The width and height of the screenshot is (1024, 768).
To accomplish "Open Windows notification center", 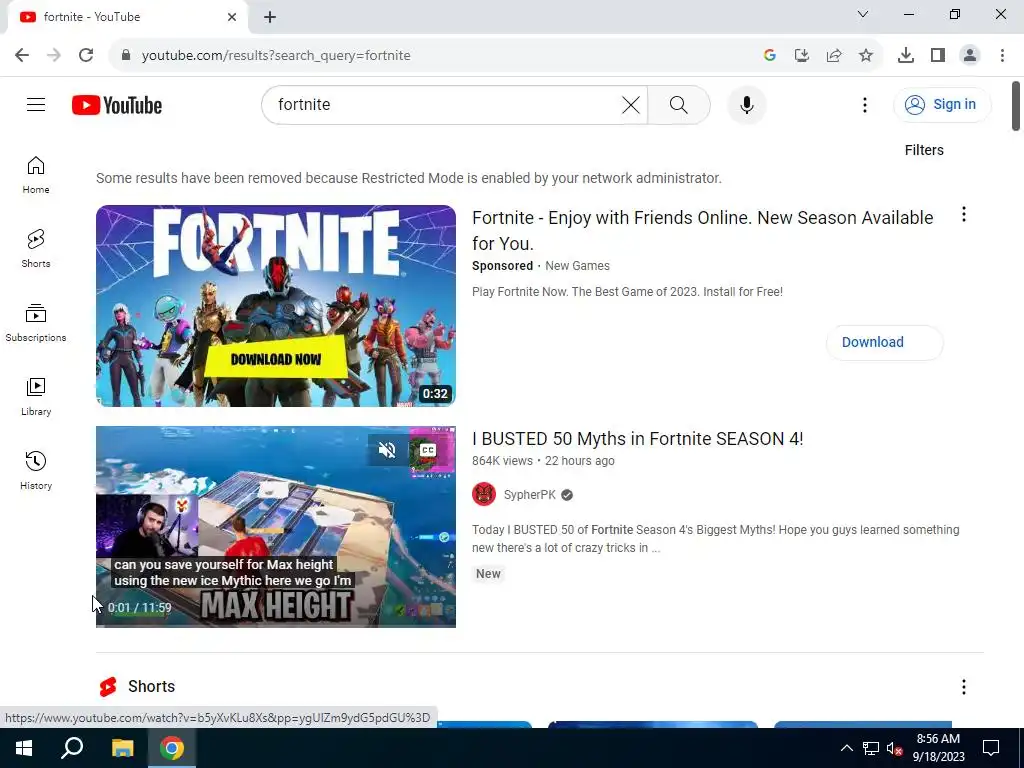I will click(991, 748).
